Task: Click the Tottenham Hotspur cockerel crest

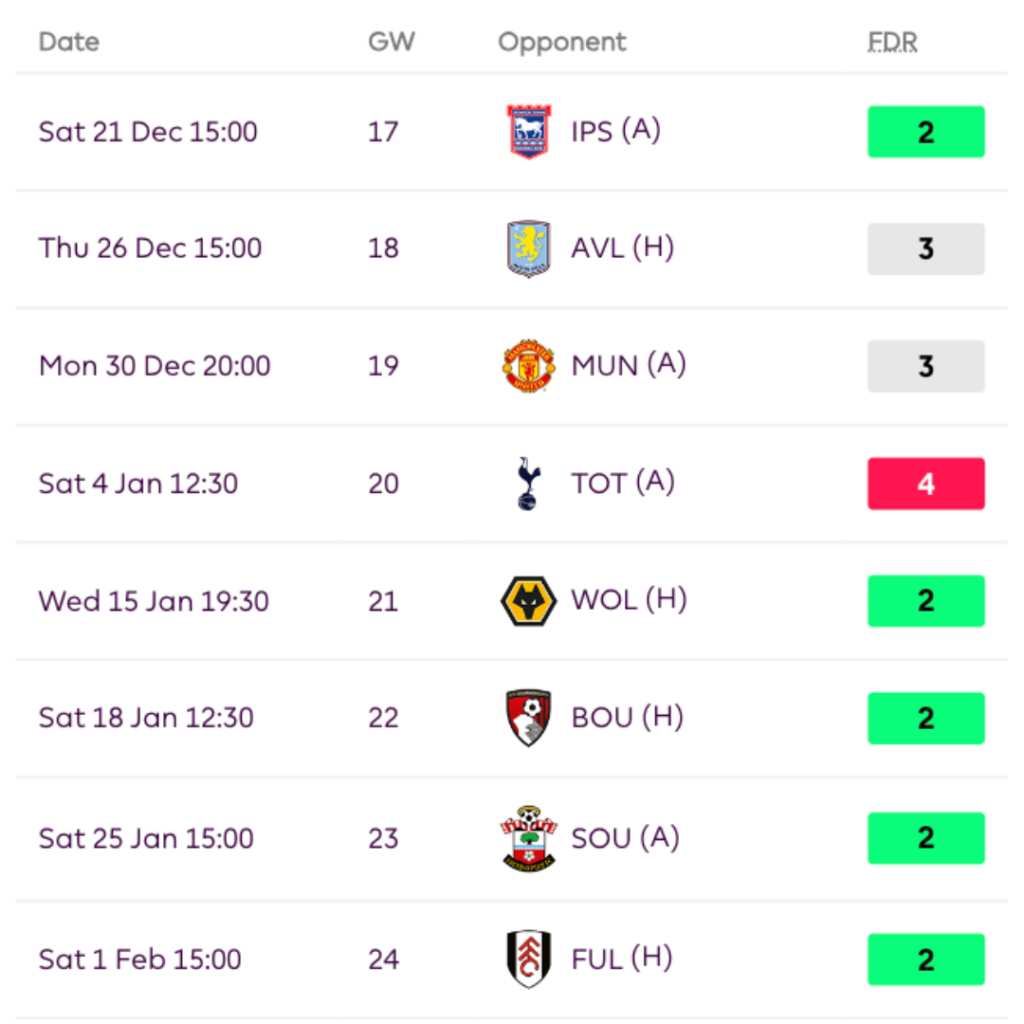Action: click(x=528, y=484)
